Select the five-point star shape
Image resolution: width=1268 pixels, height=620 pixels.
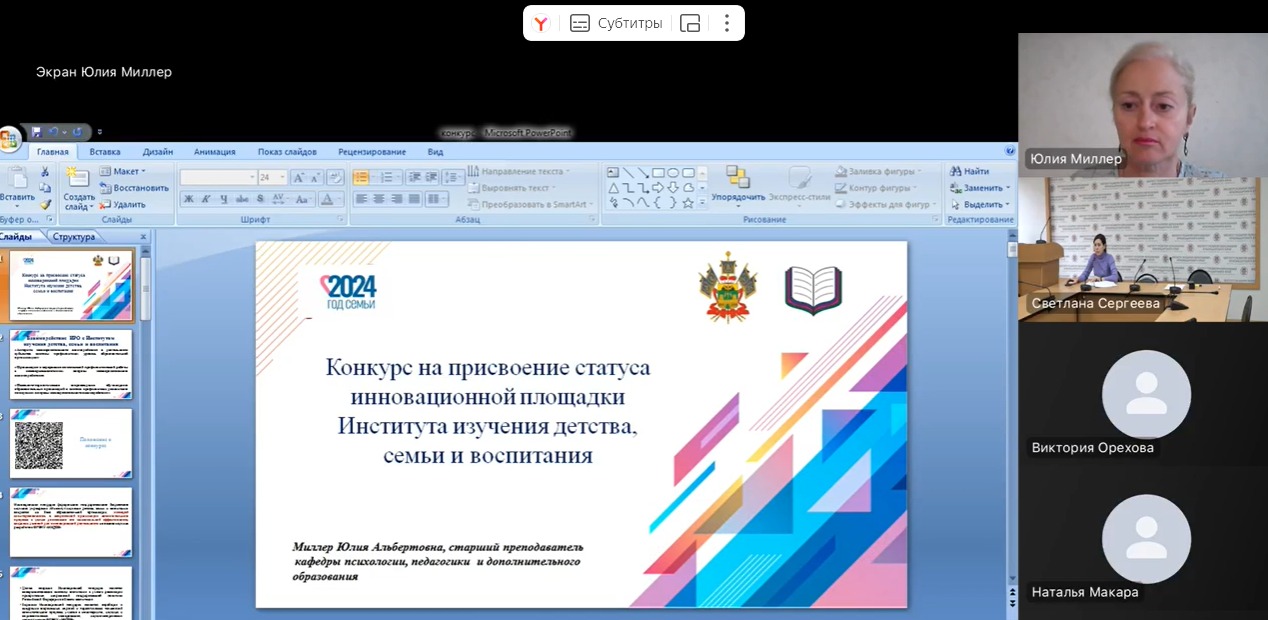click(688, 203)
